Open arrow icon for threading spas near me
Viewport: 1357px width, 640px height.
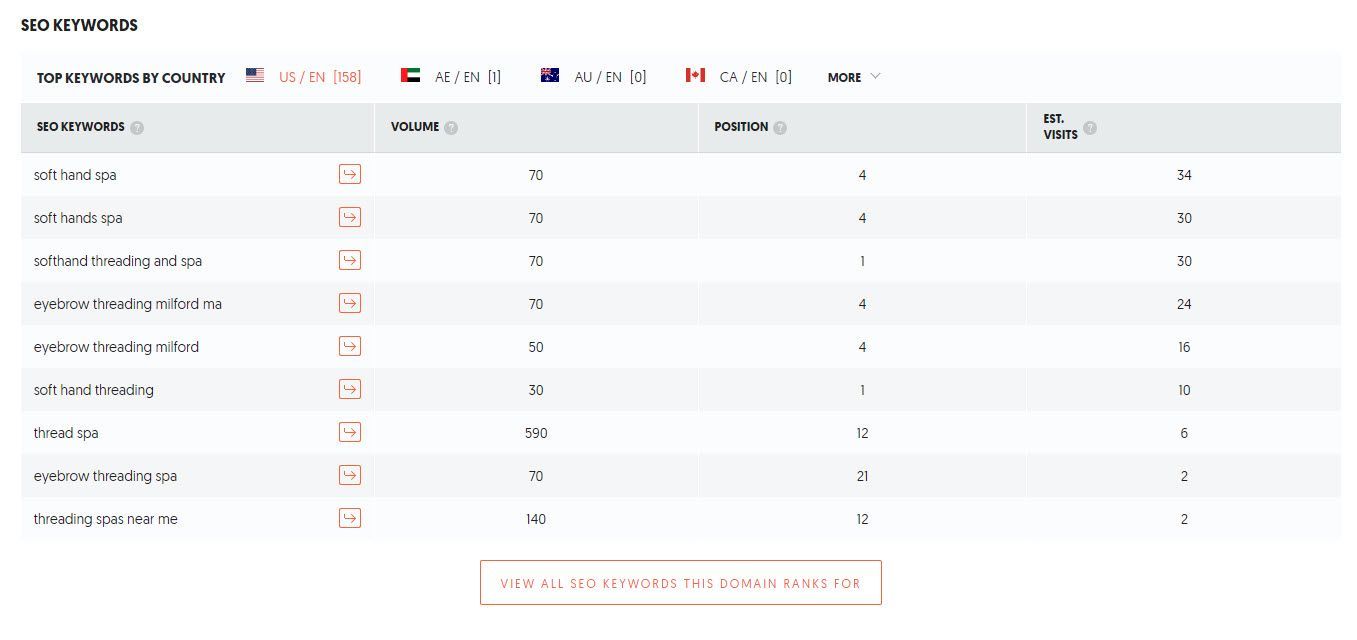coord(349,518)
